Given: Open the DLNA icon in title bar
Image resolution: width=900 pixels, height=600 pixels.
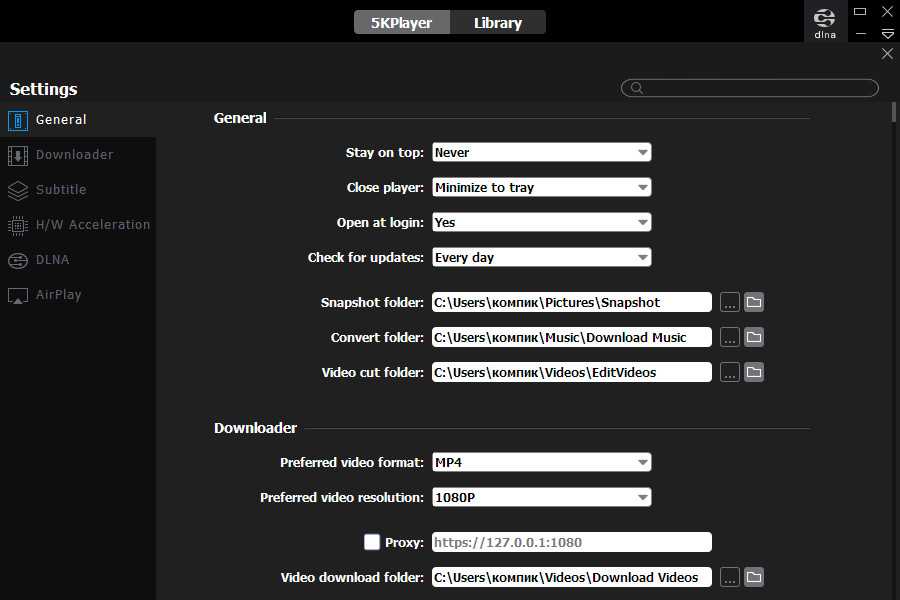Looking at the screenshot, I should (x=825, y=21).
